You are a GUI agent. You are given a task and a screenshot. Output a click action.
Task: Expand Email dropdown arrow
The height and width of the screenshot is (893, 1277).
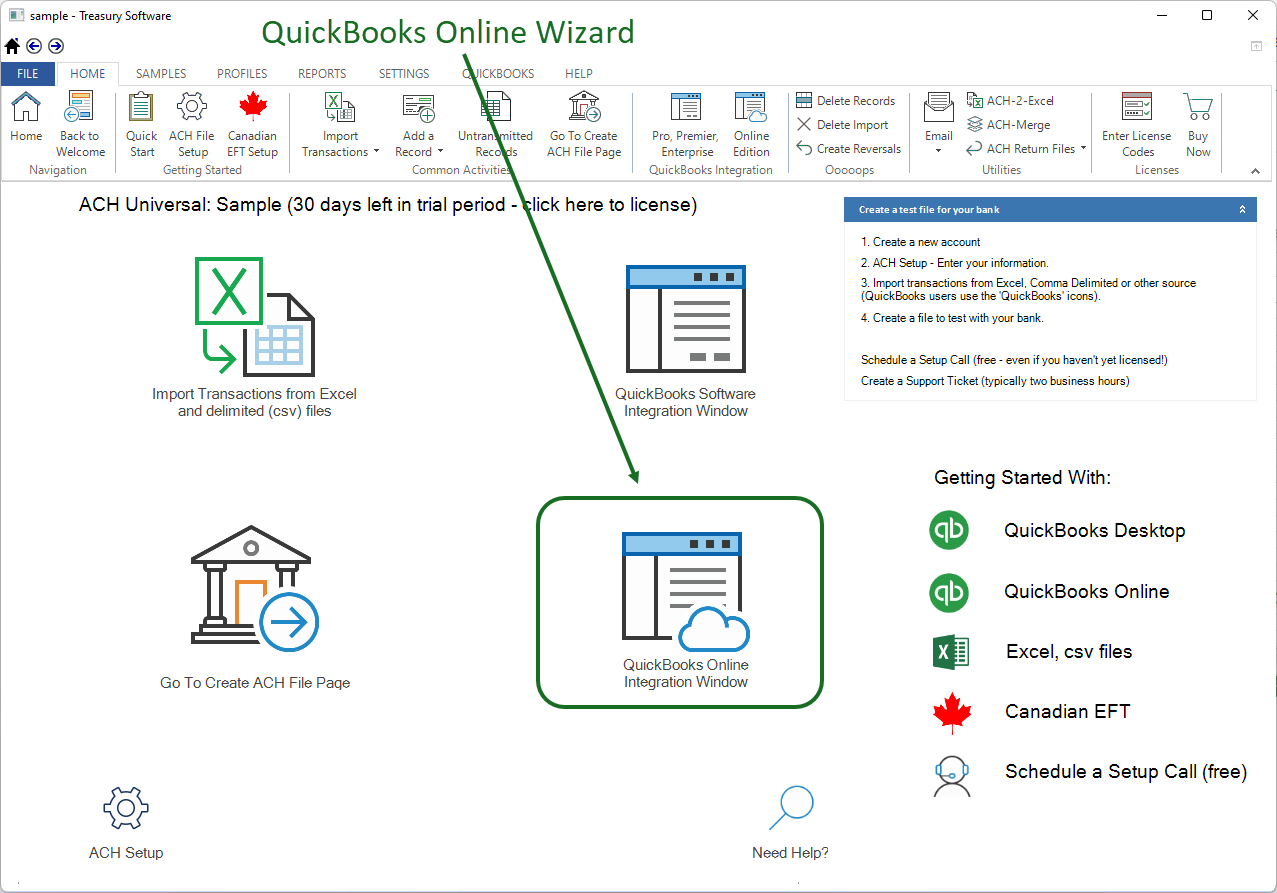[x=938, y=152]
